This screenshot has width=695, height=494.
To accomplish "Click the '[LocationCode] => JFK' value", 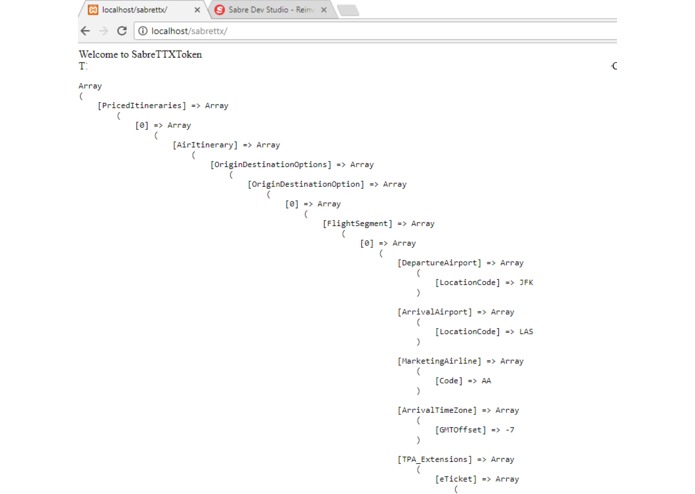I will pos(484,283).
